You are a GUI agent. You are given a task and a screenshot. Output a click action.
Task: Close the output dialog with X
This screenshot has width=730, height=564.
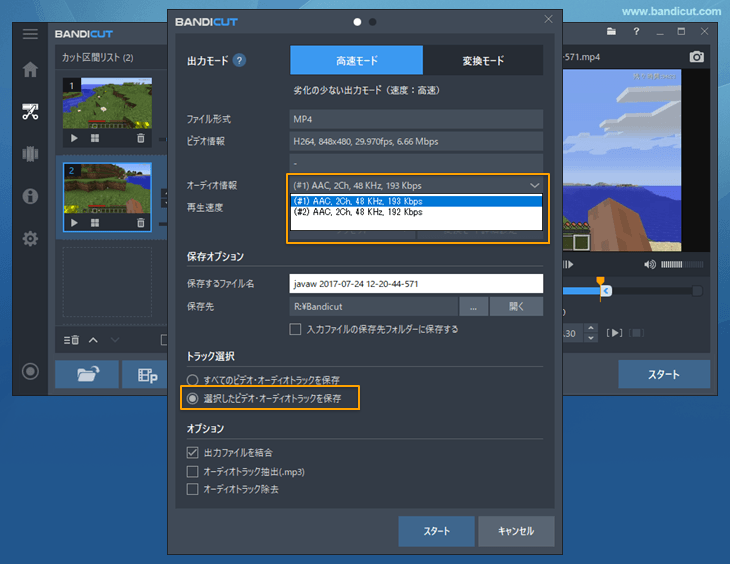[548, 19]
